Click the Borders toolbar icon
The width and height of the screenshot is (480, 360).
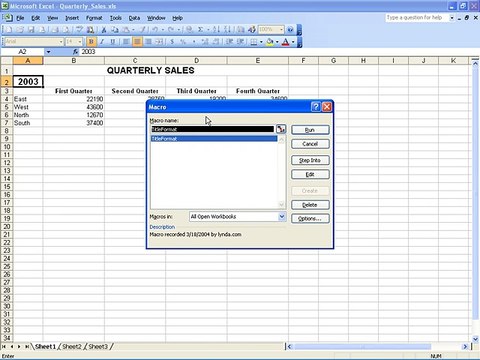[x=253, y=42]
